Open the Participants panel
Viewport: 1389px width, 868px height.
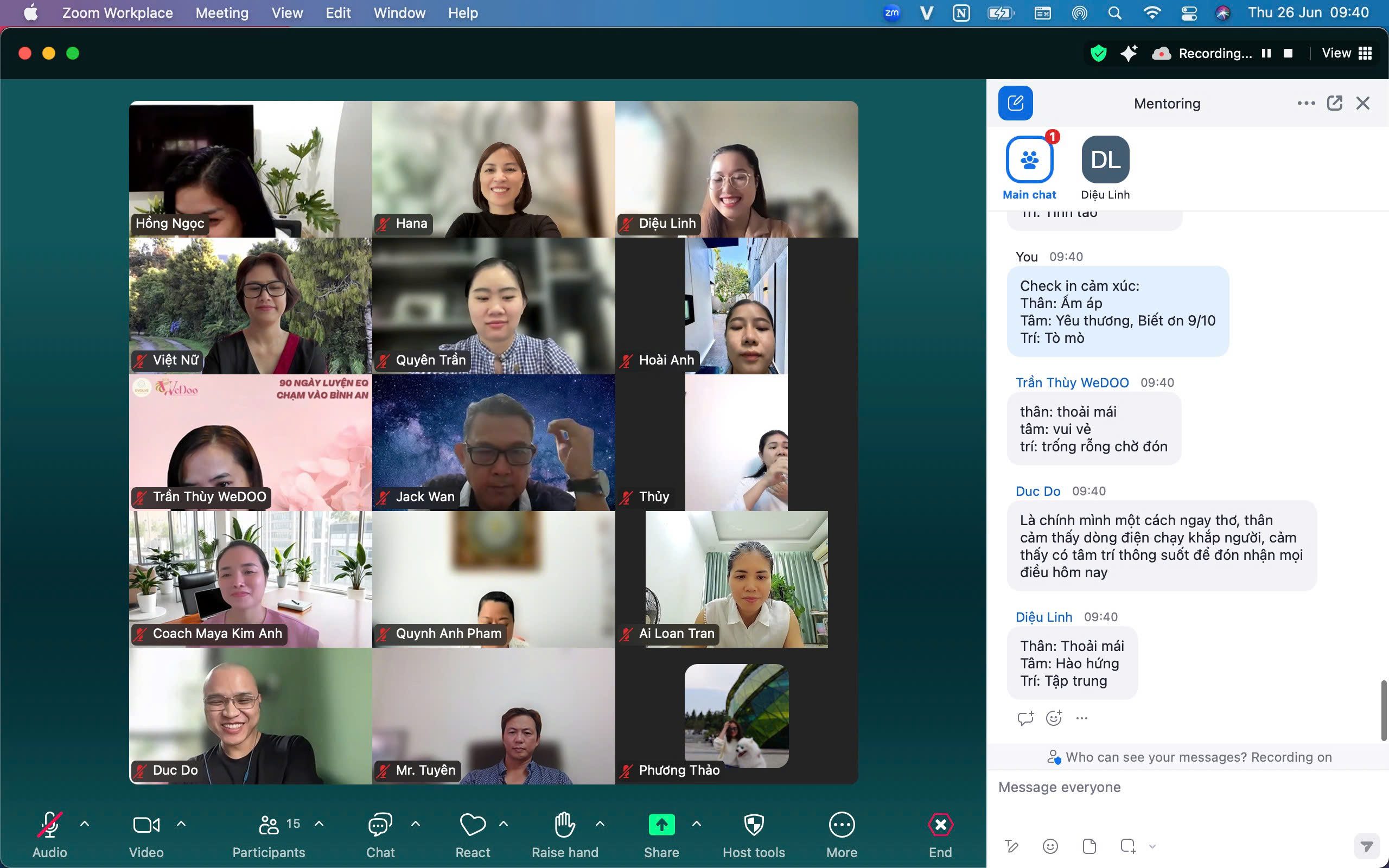269,834
